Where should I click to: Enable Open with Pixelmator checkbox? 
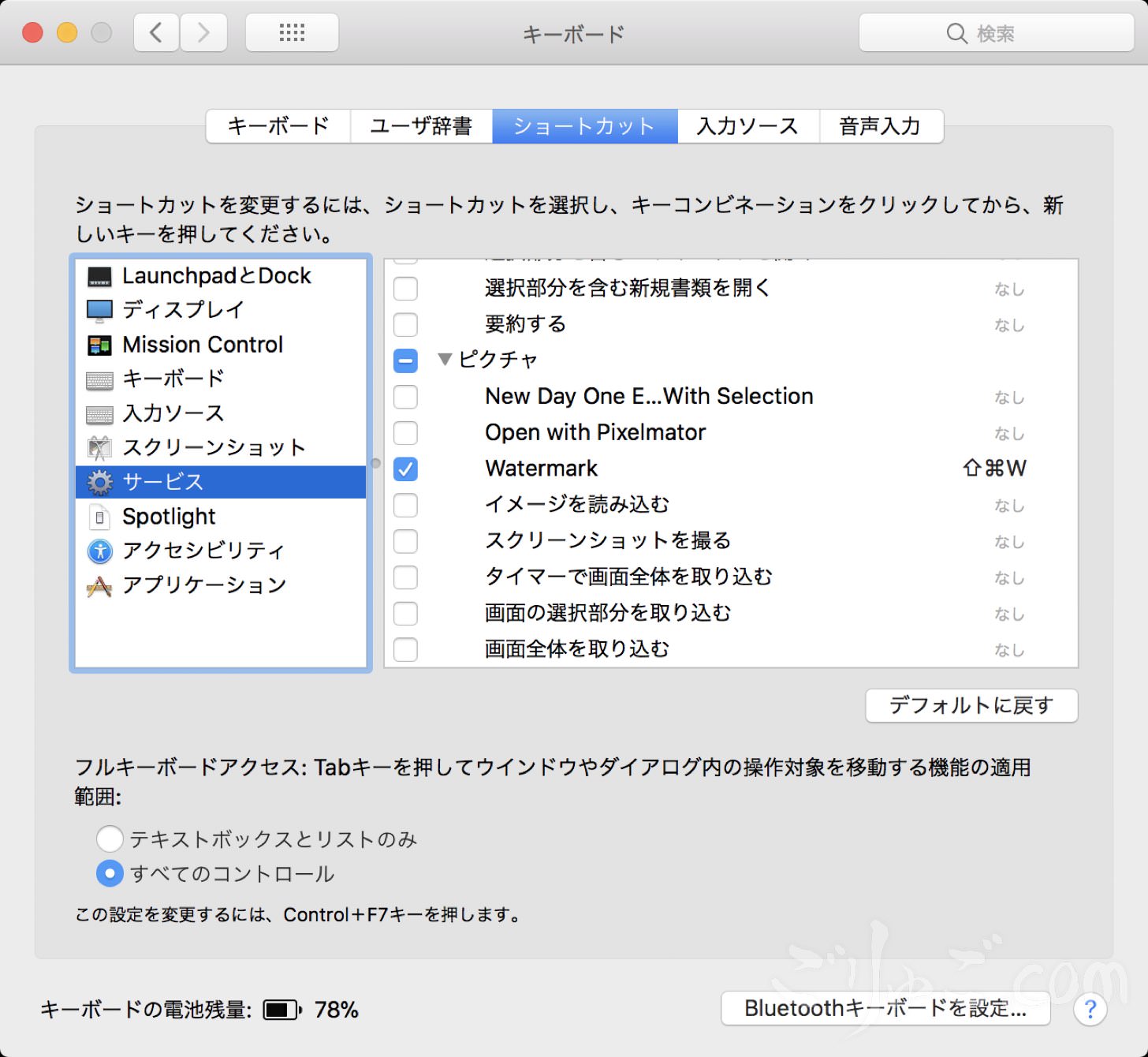tap(405, 433)
